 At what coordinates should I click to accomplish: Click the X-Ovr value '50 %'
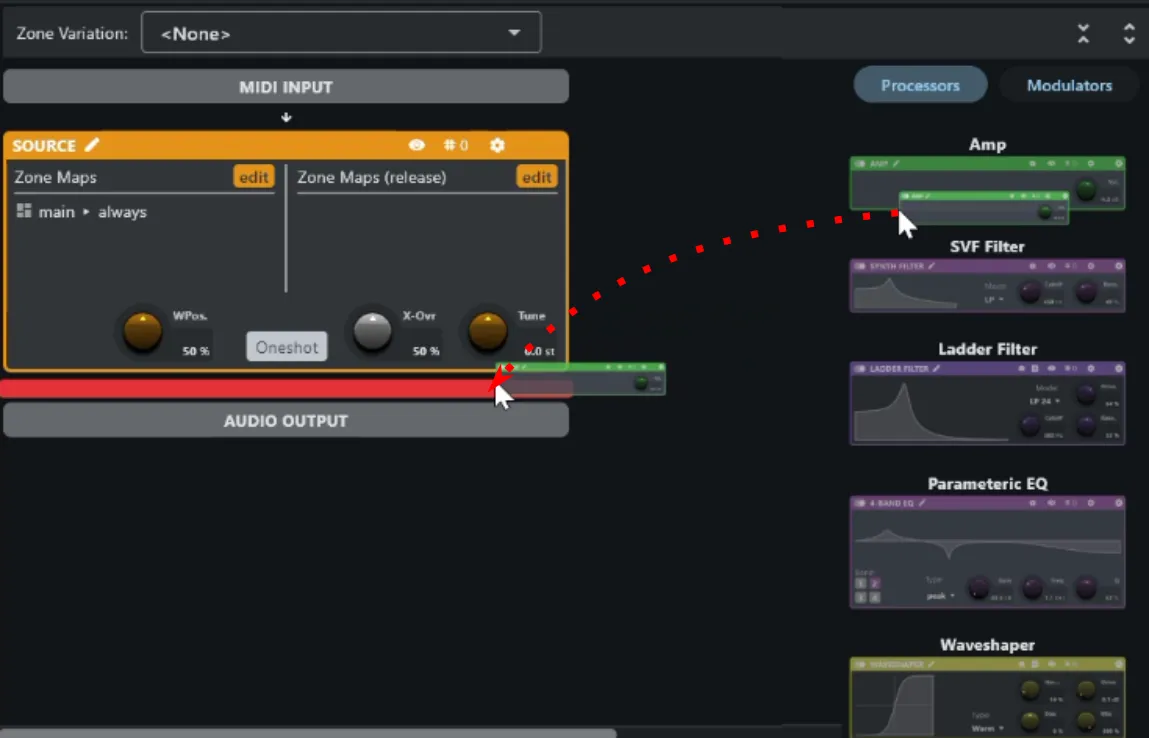pos(426,351)
